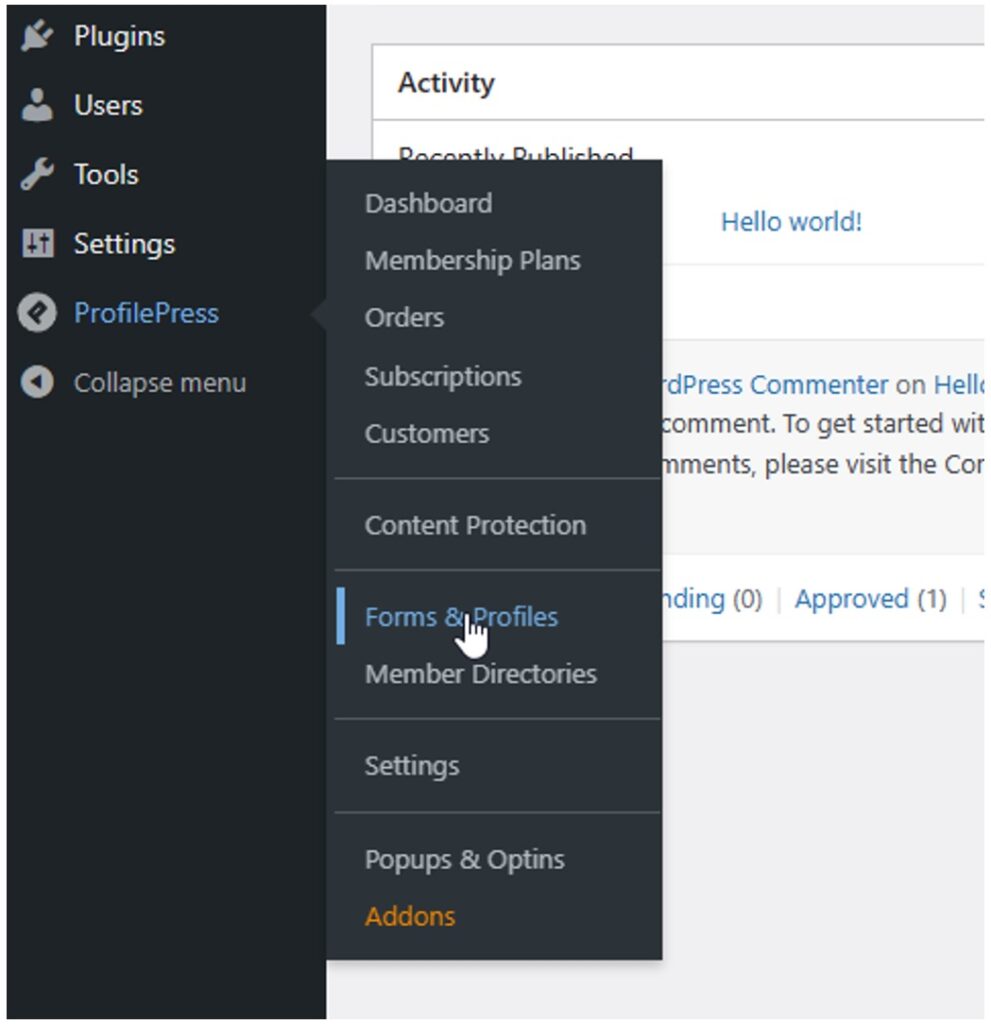Open the ProfilePress sidebar menu

point(146,313)
